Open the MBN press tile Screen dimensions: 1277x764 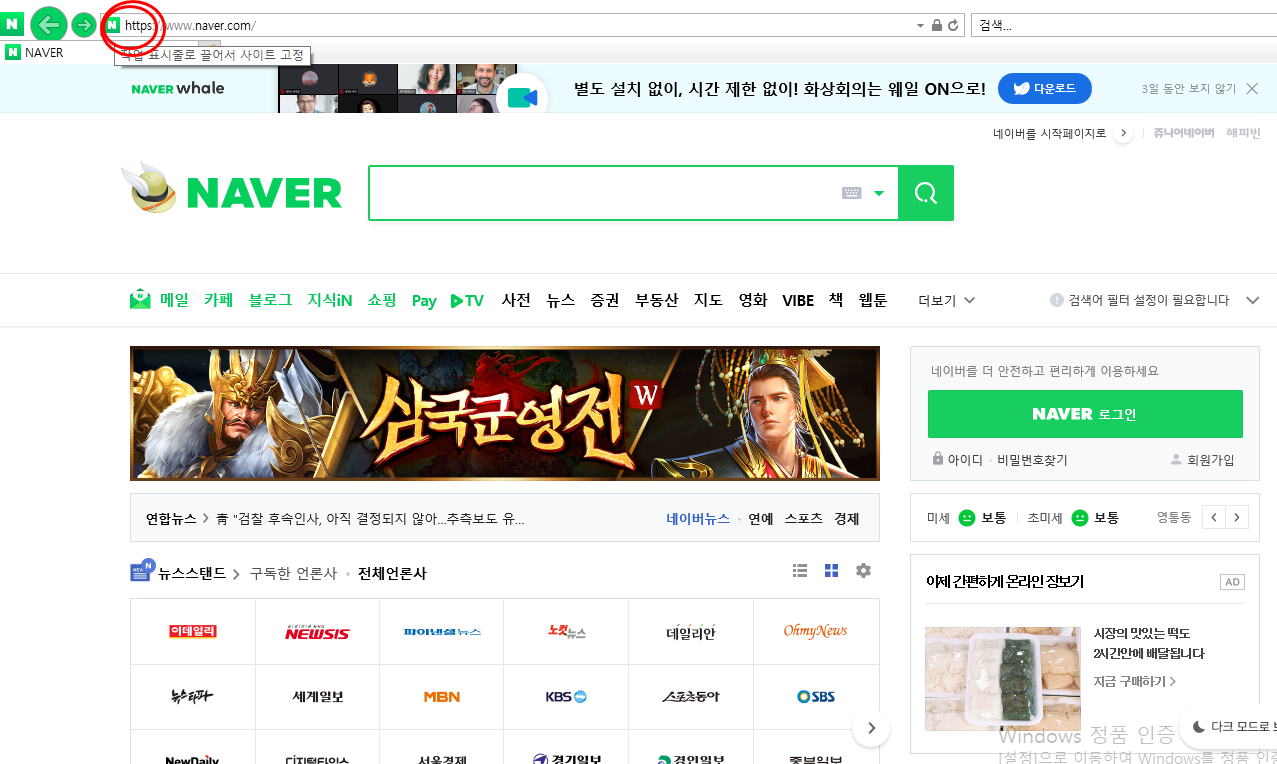tap(442, 697)
